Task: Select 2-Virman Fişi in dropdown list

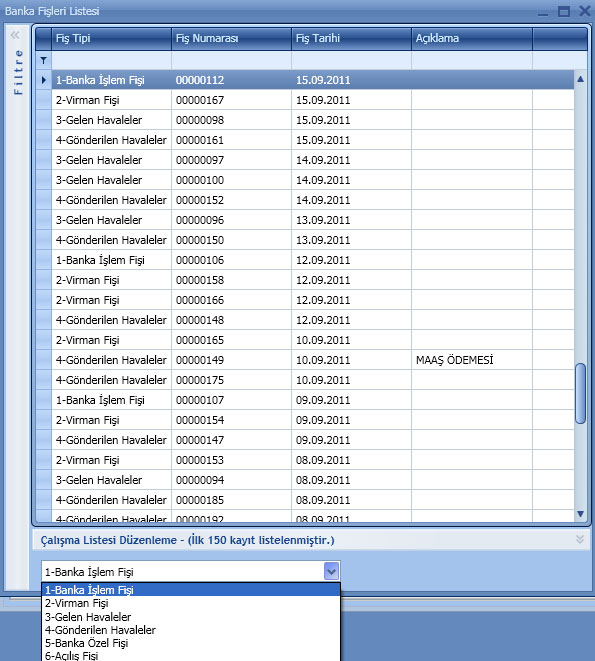Action: pos(191,603)
